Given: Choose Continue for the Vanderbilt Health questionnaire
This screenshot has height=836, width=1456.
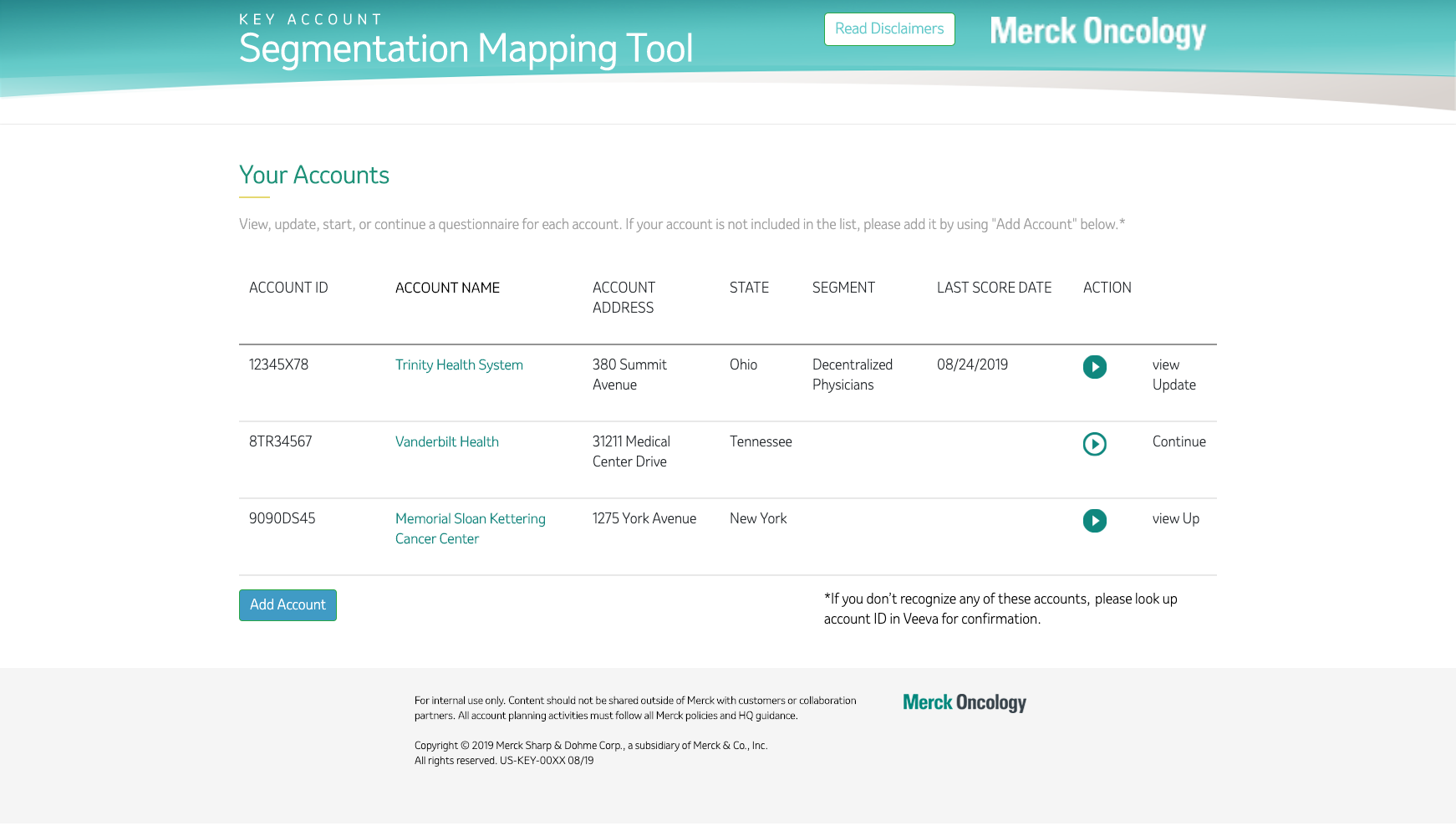Looking at the screenshot, I should [x=1179, y=442].
